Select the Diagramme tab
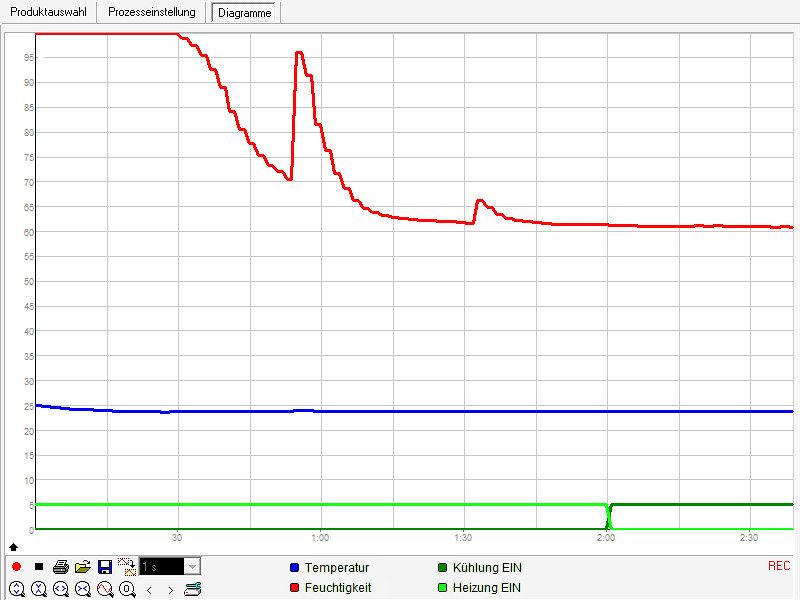This screenshot has height=600, width=800. tap(244, 13)
